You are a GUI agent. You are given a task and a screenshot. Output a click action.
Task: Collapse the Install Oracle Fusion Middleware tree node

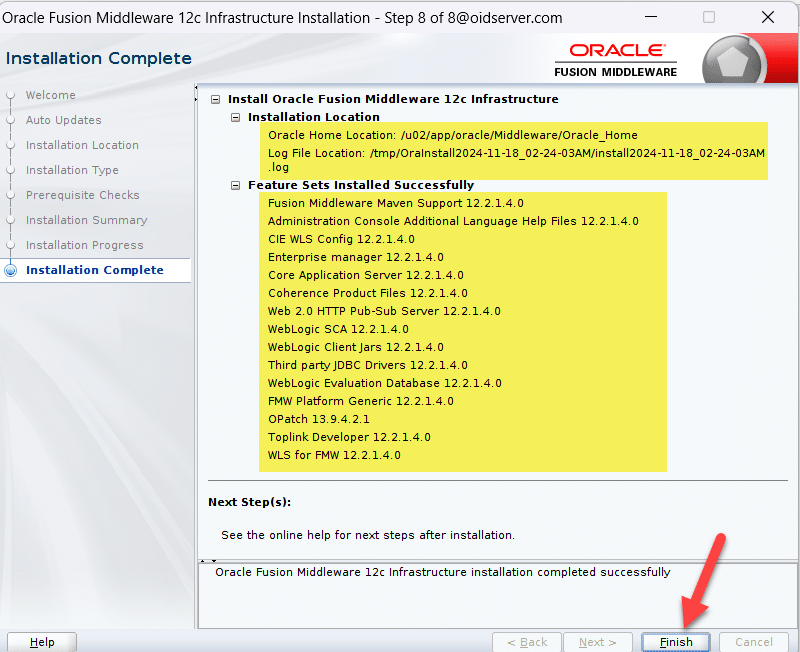click(215, 99)
